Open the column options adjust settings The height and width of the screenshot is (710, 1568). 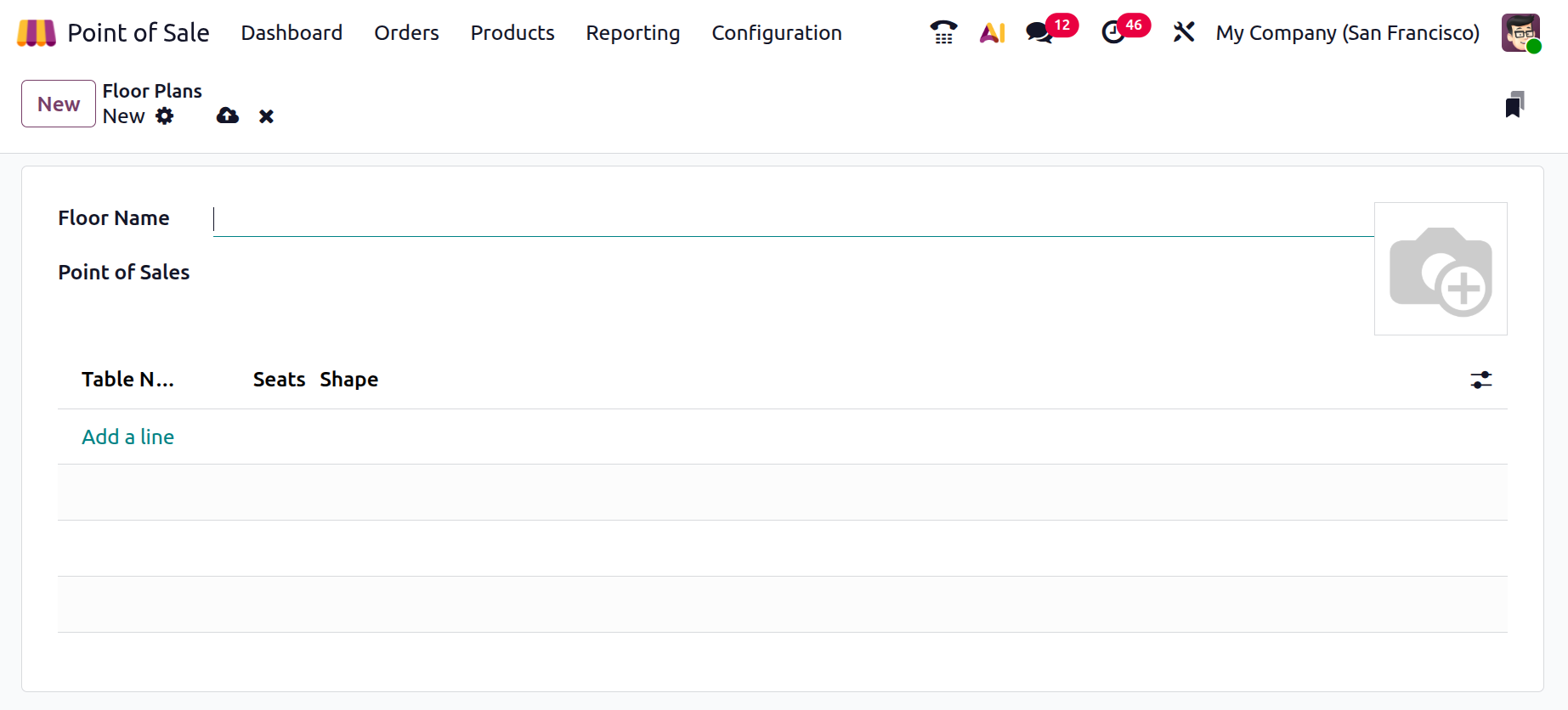(1480, 380)
